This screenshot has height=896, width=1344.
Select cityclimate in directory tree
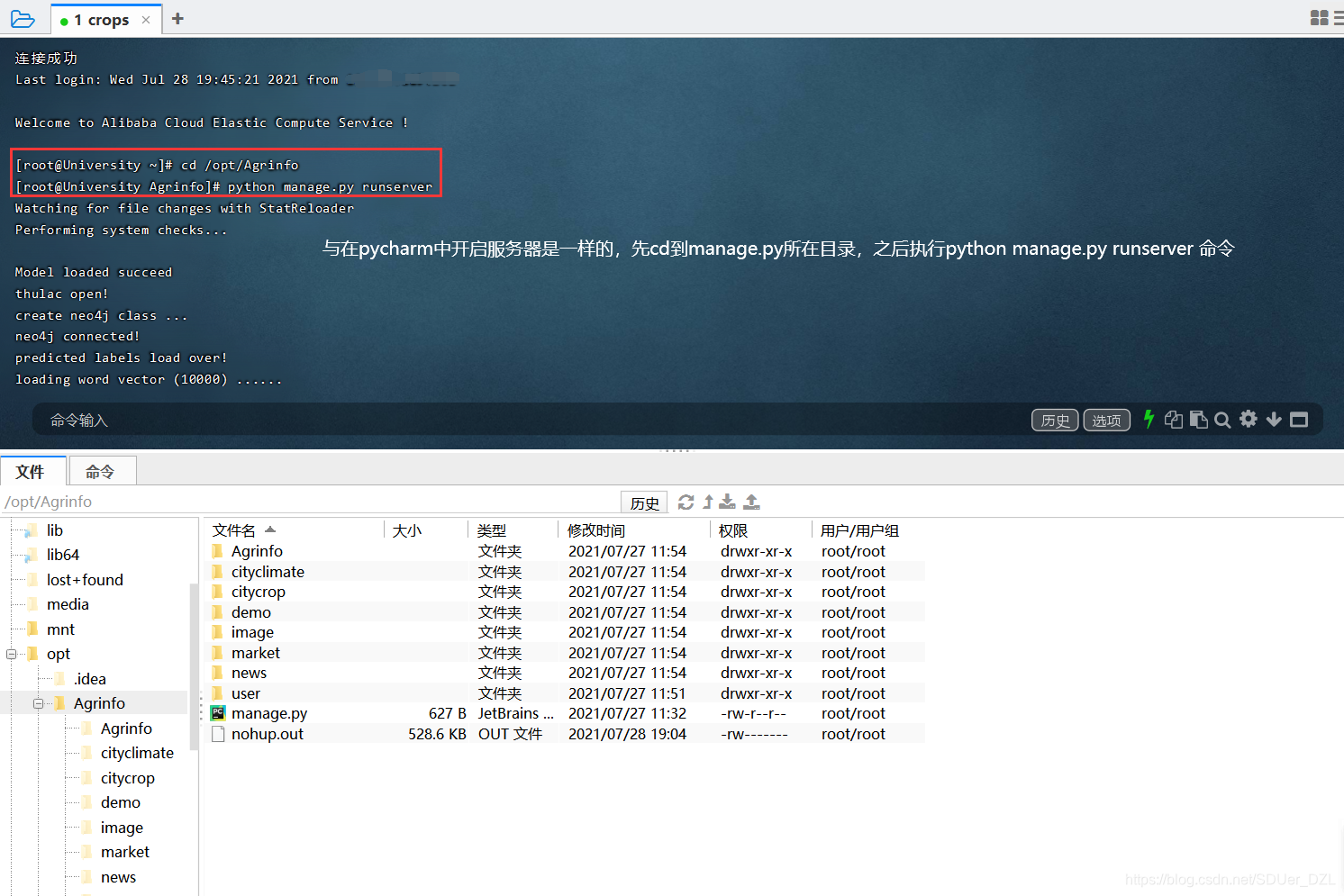(x=137, y=753)
